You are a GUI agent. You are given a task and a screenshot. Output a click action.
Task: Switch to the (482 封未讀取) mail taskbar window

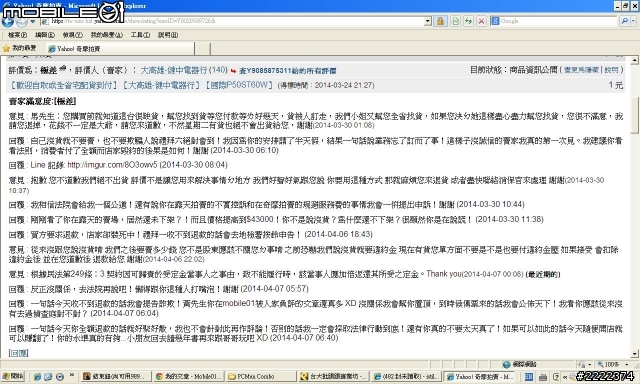tap(407, 377)
